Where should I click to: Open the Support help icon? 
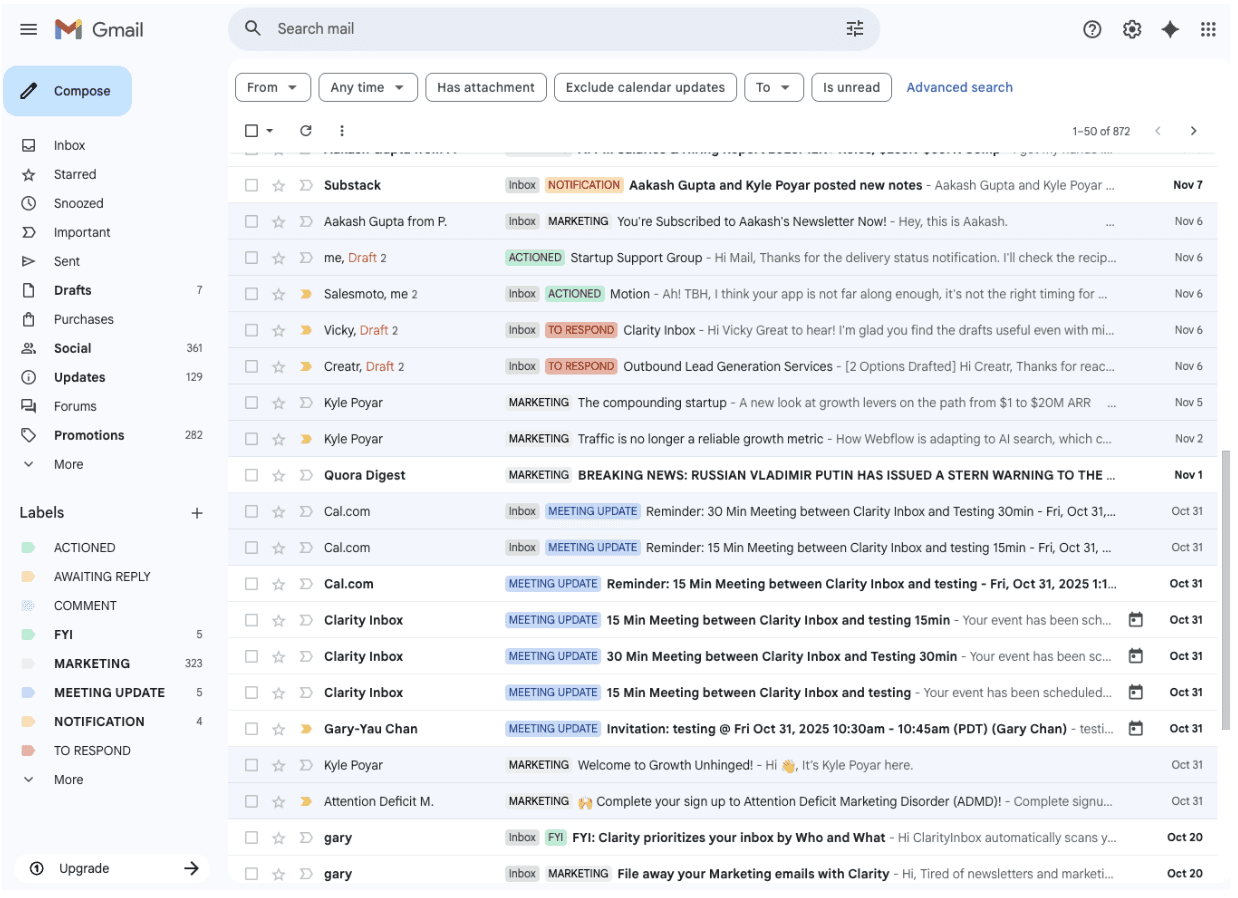[x=1092, y=29]
